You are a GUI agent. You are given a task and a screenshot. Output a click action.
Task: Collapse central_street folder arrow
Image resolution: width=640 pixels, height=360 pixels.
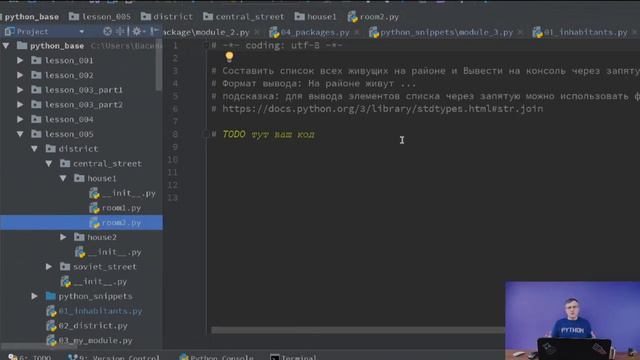49,163
